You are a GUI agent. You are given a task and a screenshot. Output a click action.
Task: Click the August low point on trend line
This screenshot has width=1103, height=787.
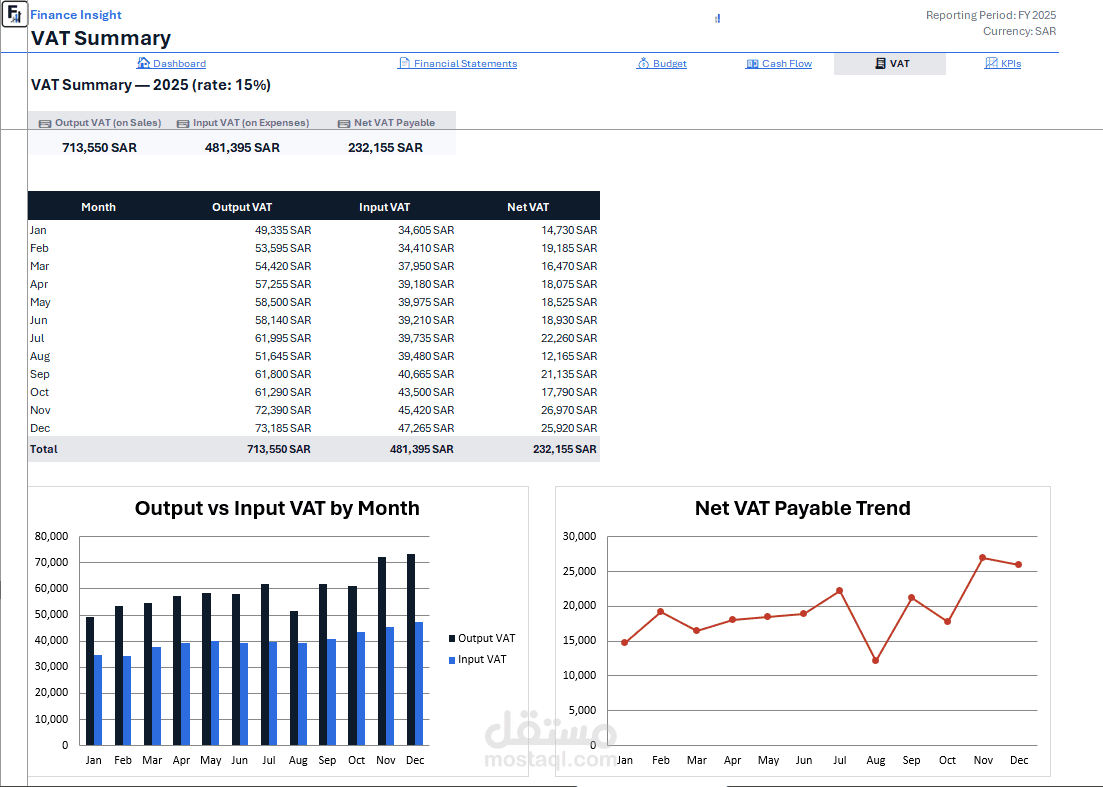point(875,660)
